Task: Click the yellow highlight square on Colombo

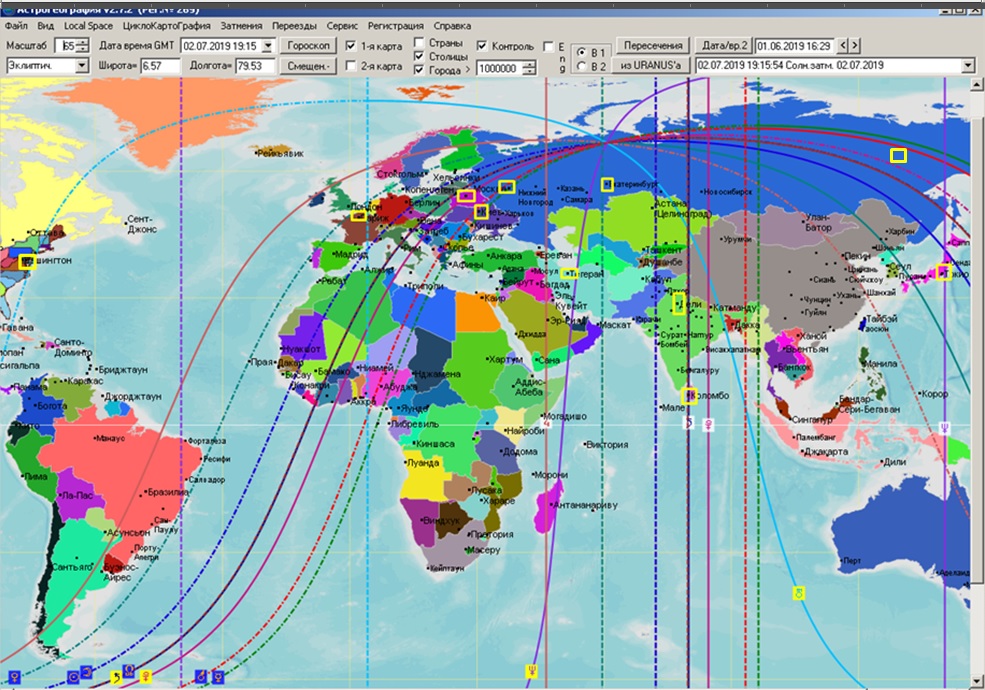Action: point(688,396)
